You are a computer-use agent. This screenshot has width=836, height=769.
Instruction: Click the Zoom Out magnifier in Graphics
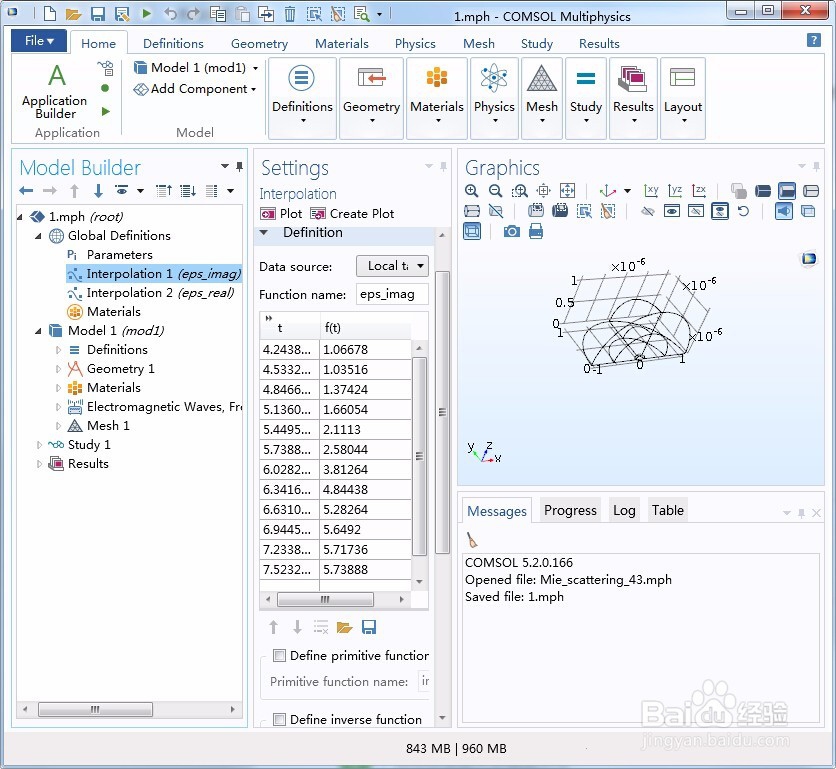coord(495,190)
